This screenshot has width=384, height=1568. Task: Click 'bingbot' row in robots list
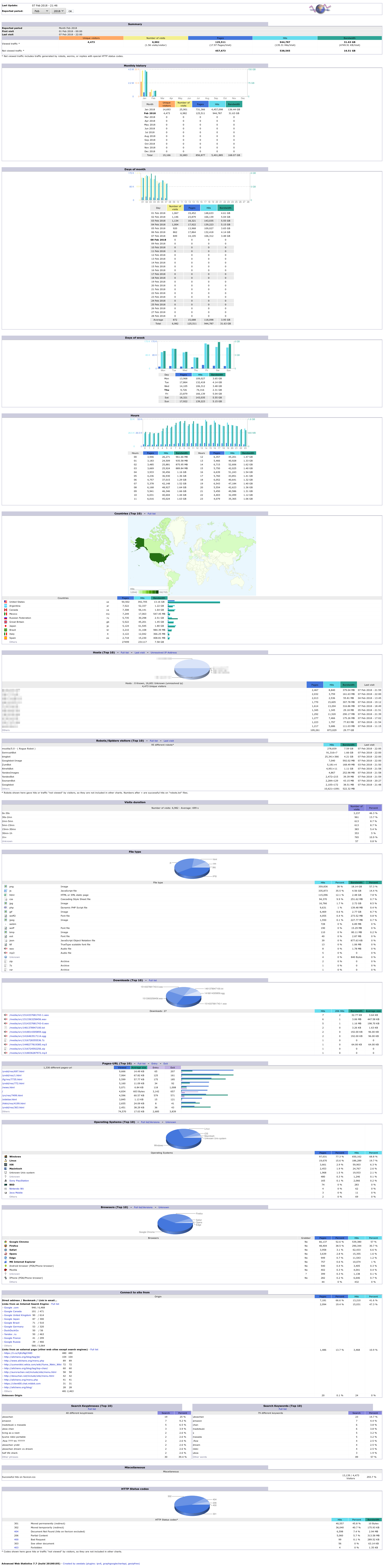(x=192, y=757)
